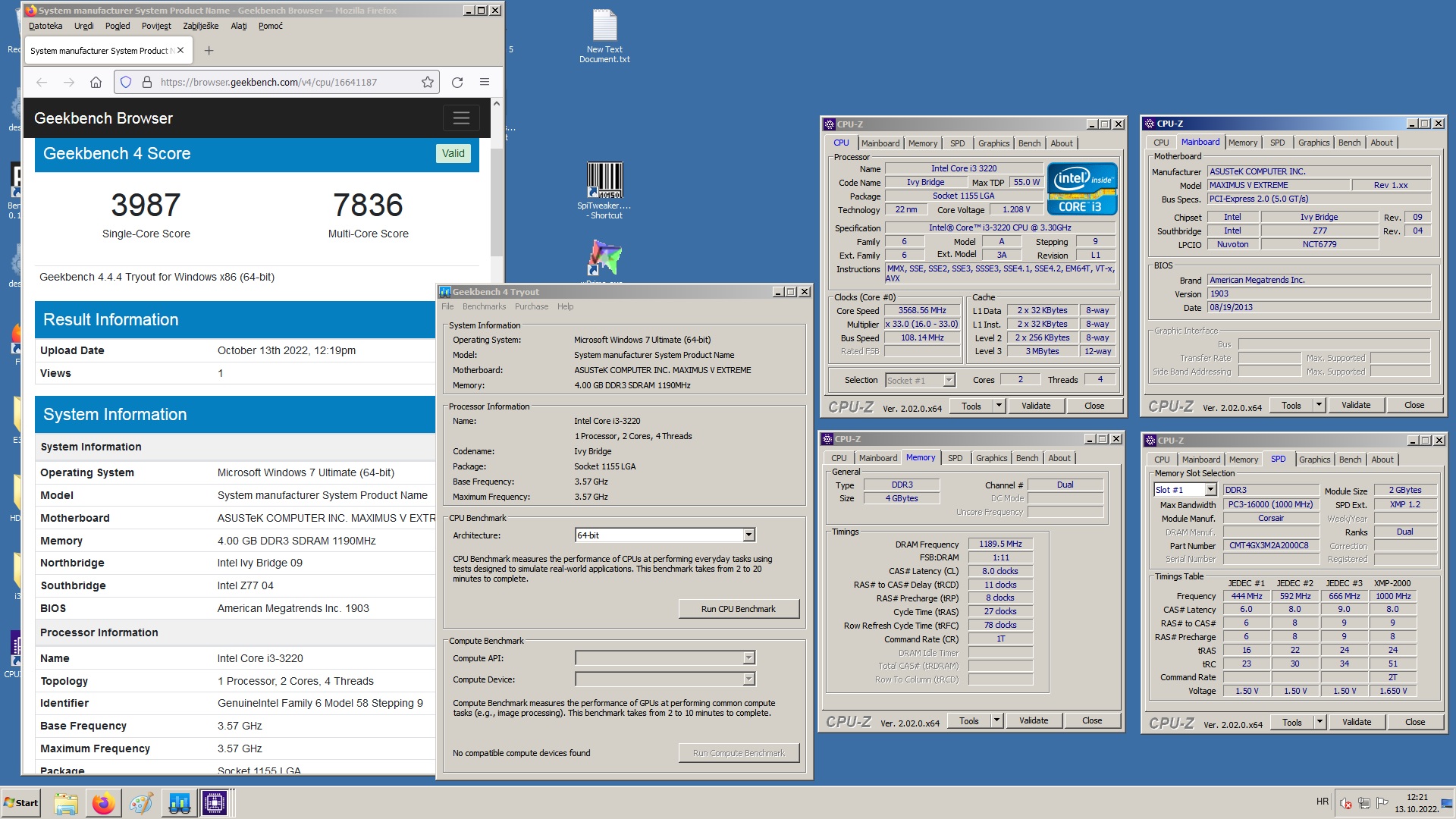Select the 3987 single-core score

tap(146, 205)
